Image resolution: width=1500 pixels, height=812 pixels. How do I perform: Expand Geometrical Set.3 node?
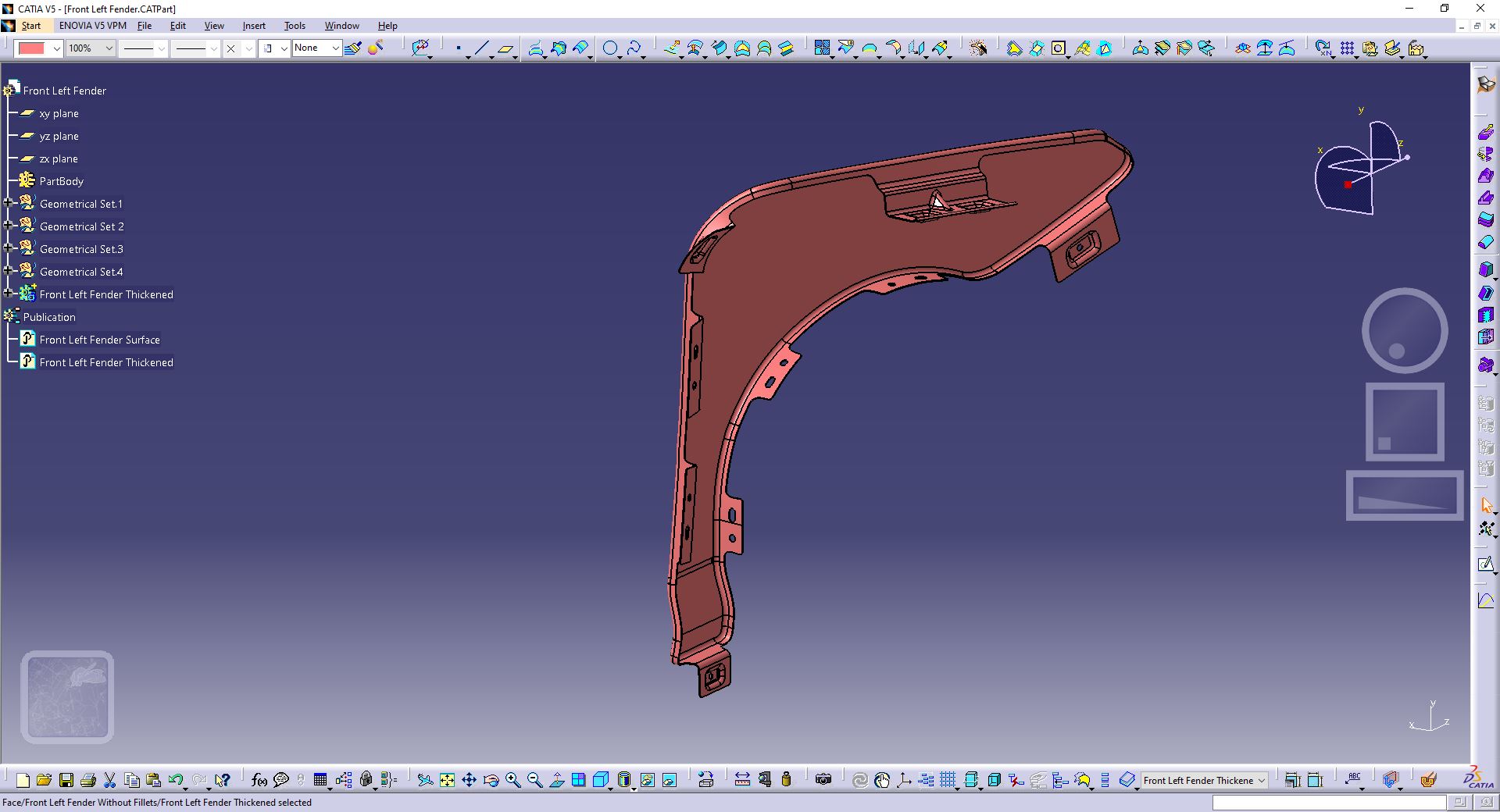[9, 248]
